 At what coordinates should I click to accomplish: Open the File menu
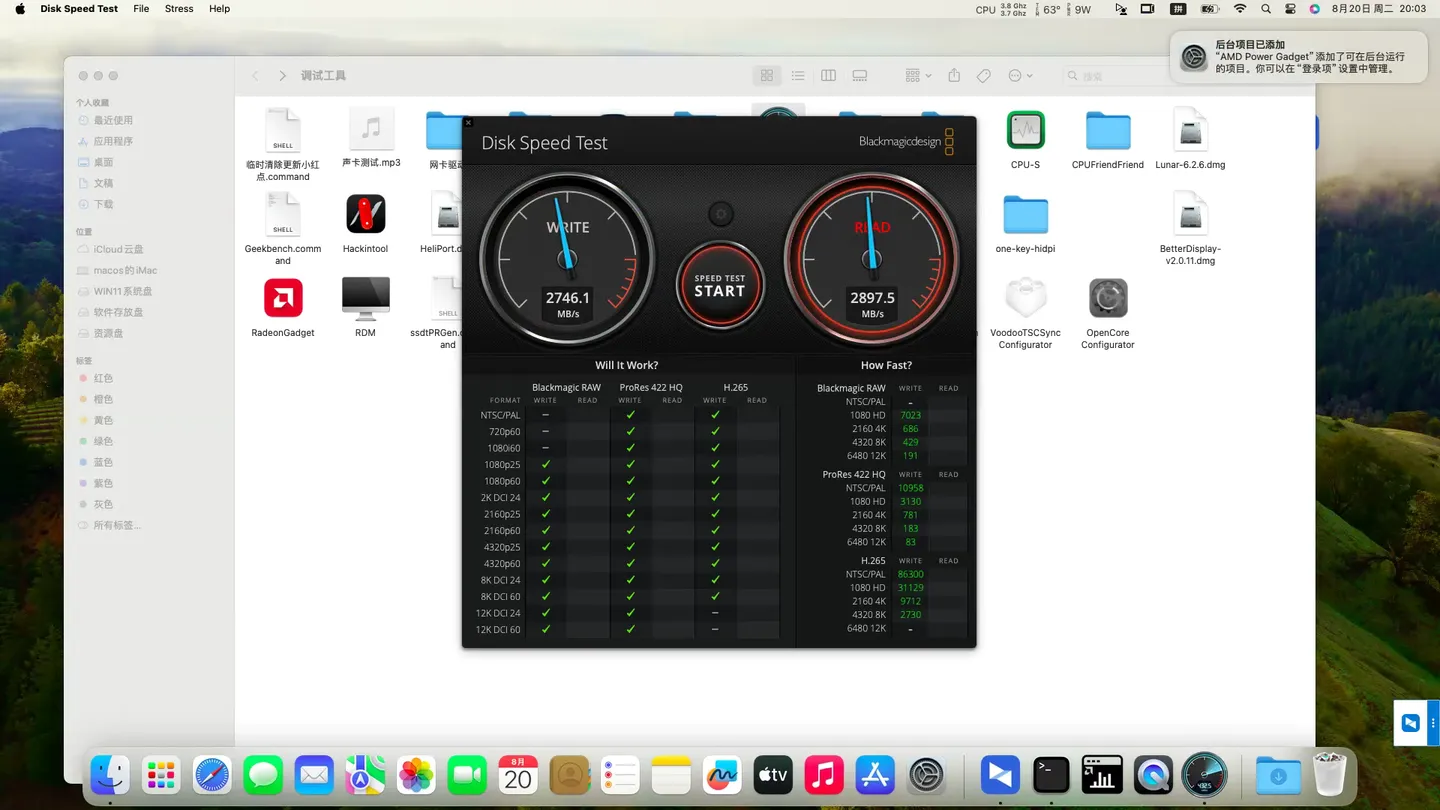click(x=141, y=9)
